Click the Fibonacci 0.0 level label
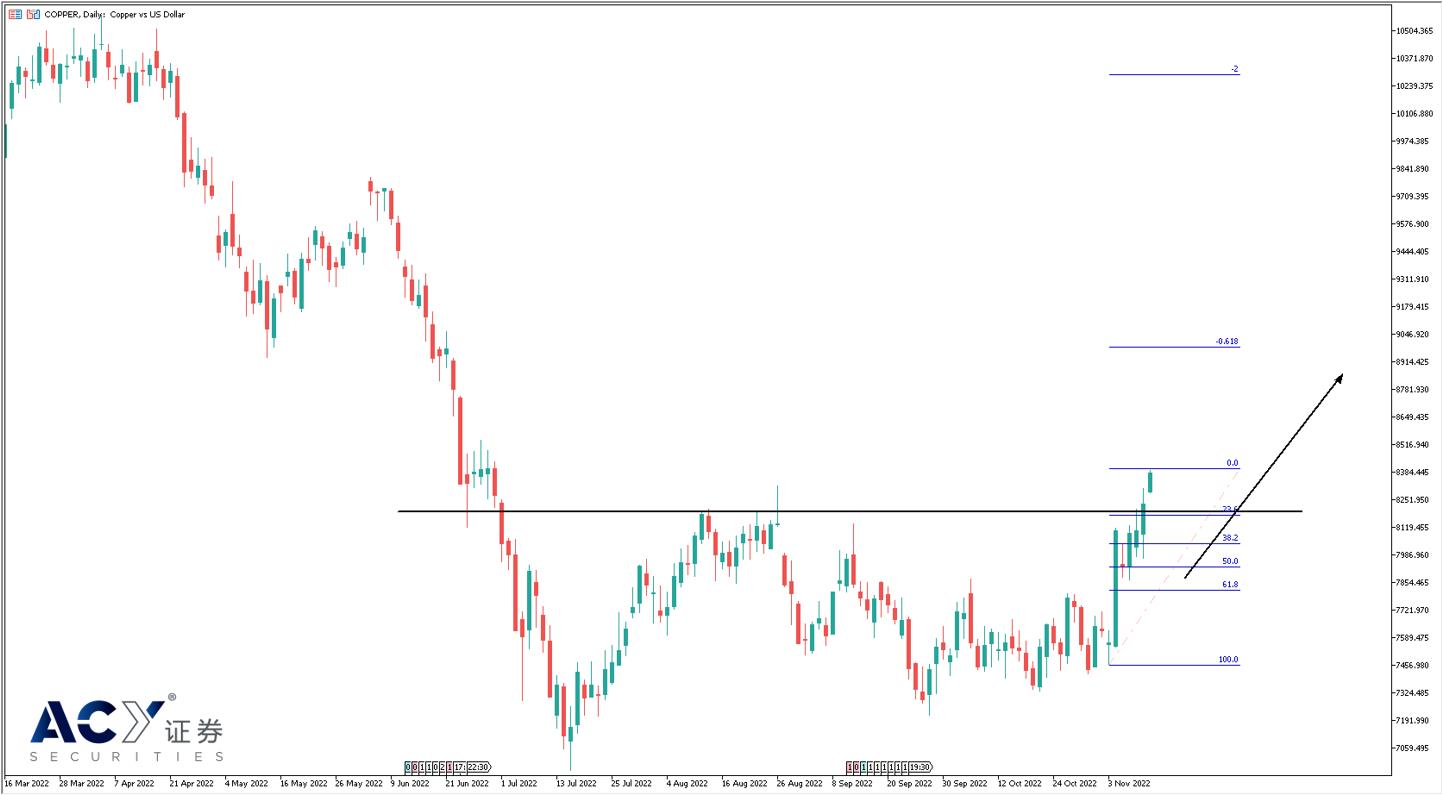 pos(1232,463)
